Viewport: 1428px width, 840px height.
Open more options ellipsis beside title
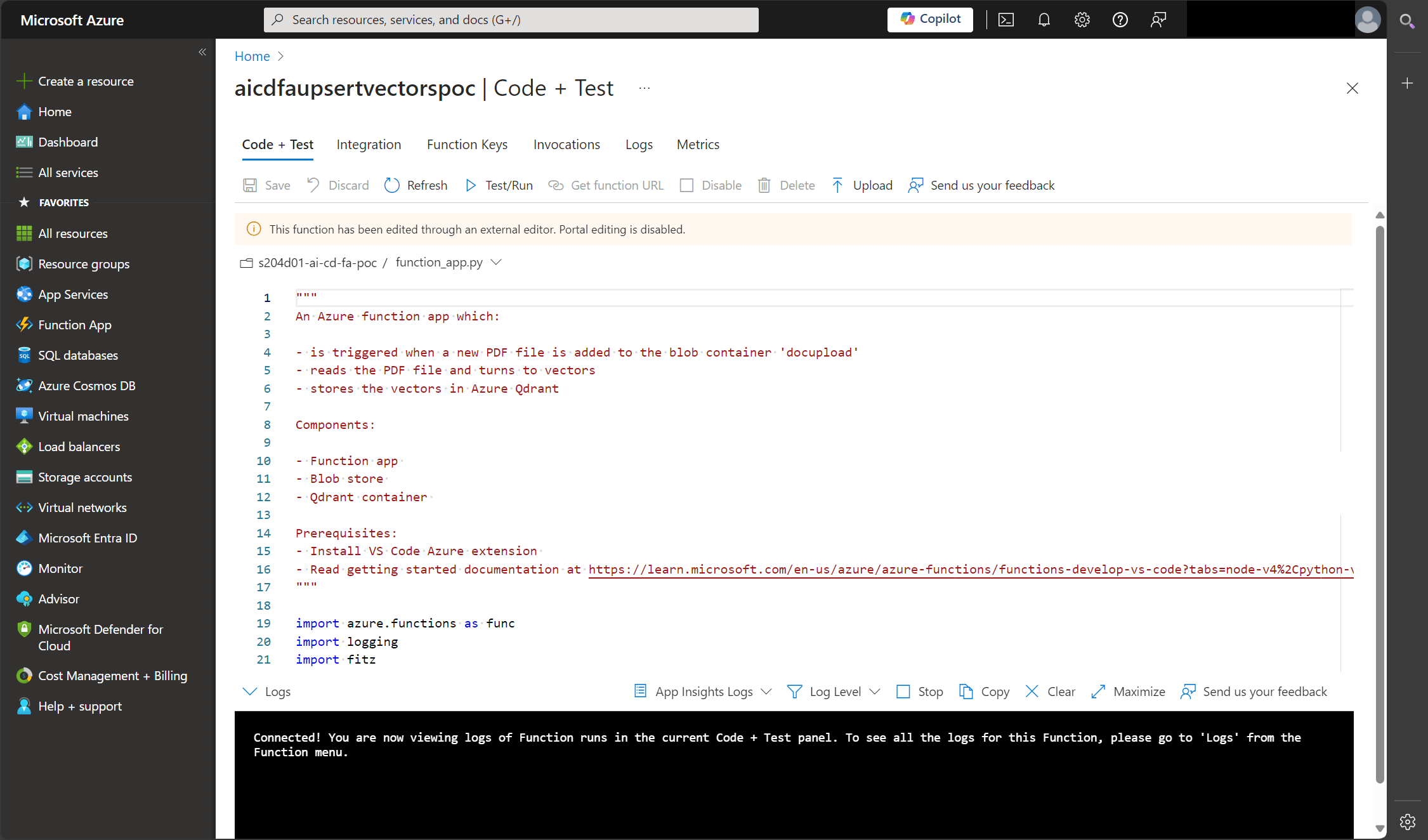point(645,88)
